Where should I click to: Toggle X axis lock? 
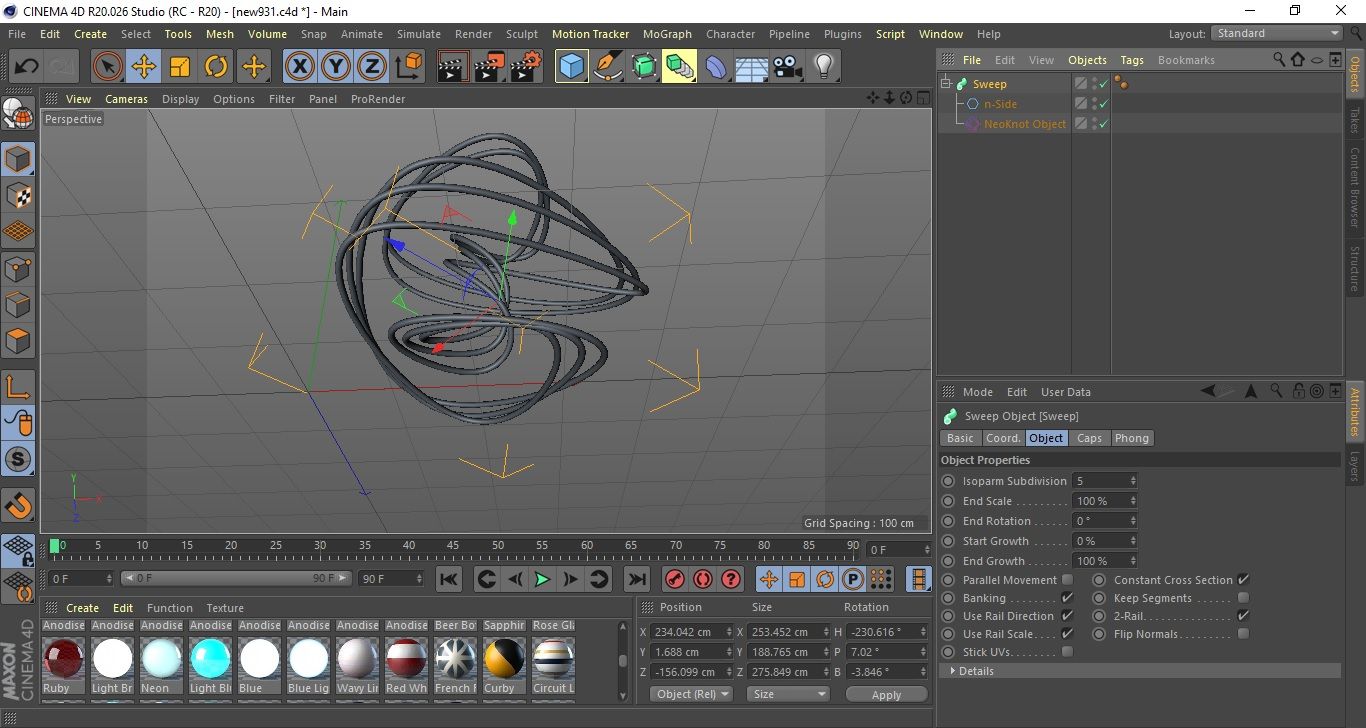[299, 67]
